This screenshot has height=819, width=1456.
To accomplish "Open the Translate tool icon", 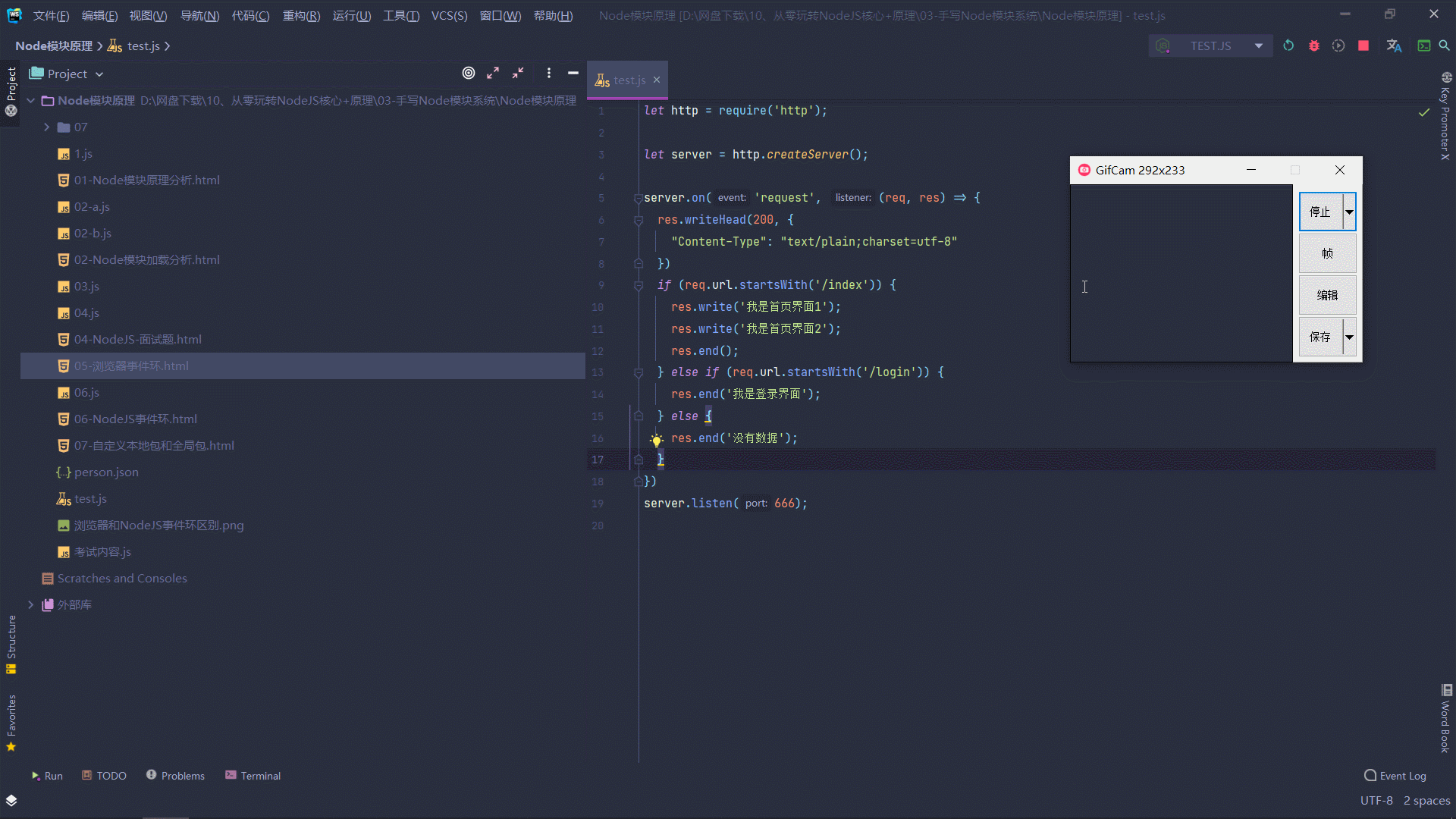I will tap(1394, 45).
